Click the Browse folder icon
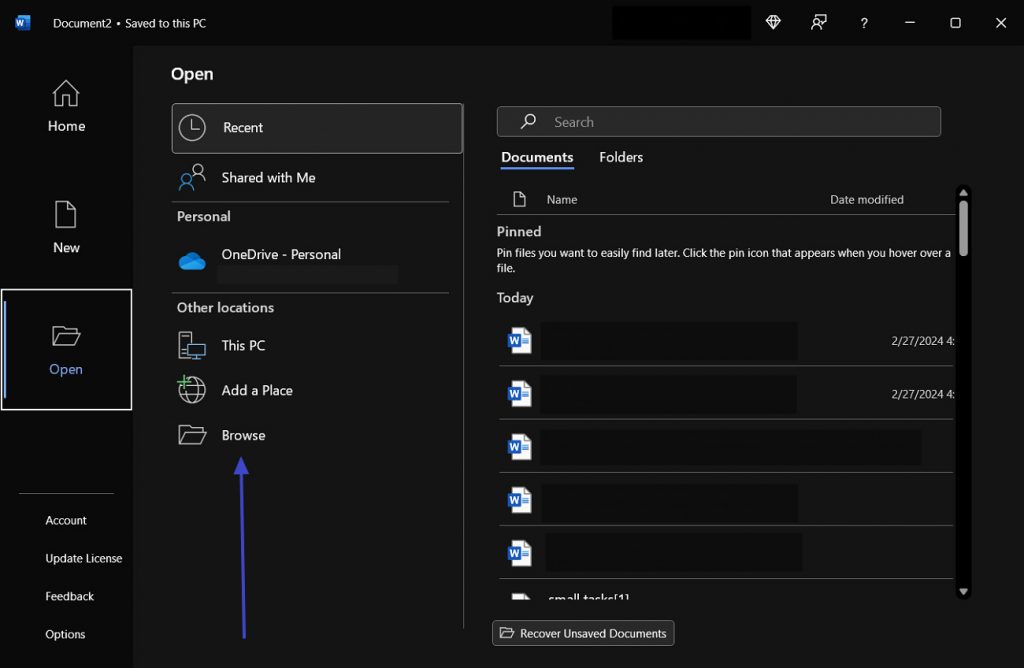The height and width of the screenshot is (668, 1024). click(x=192, y=435)
